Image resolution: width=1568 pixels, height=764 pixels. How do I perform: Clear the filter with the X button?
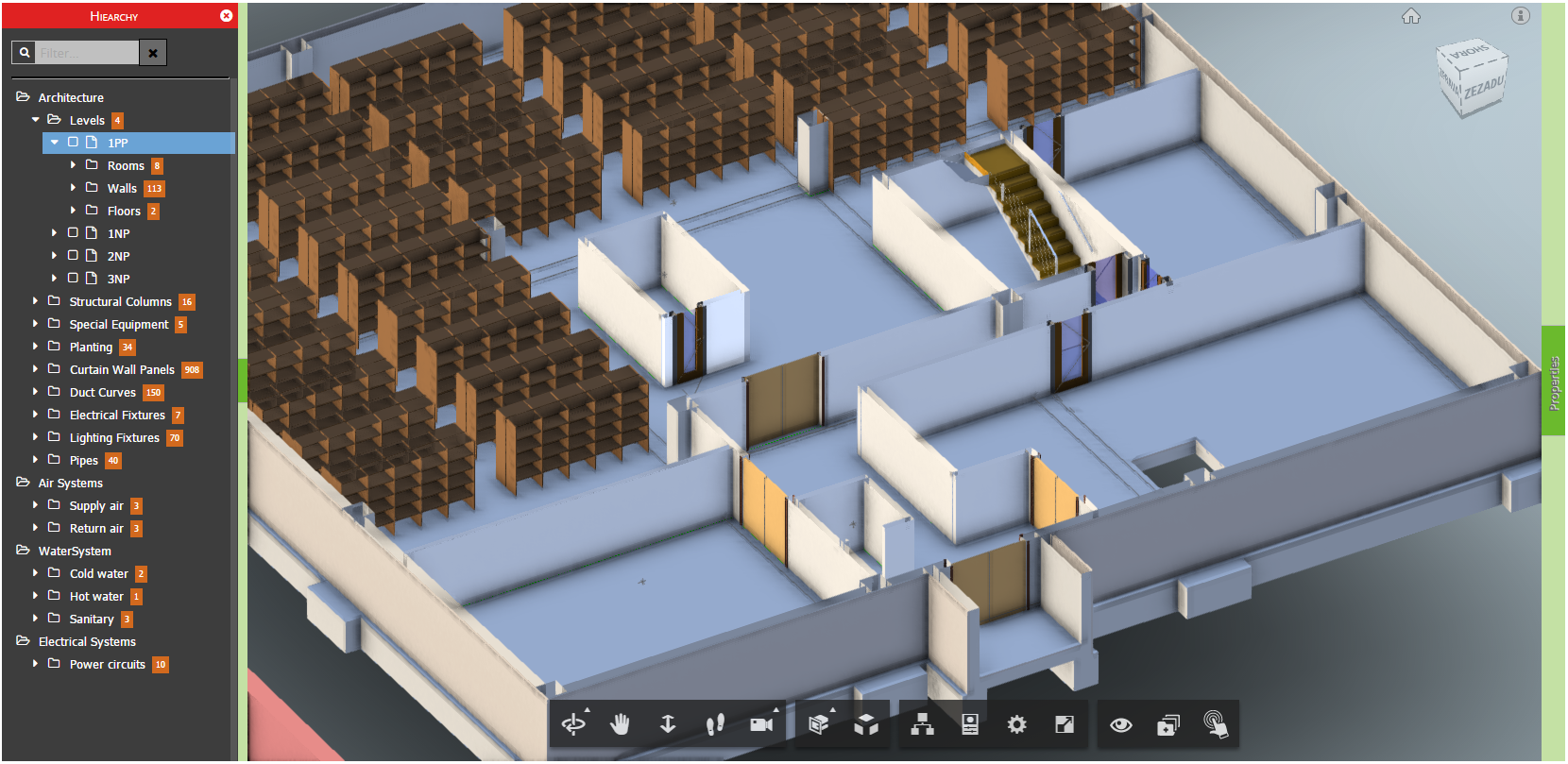click(x=153, y=53)
